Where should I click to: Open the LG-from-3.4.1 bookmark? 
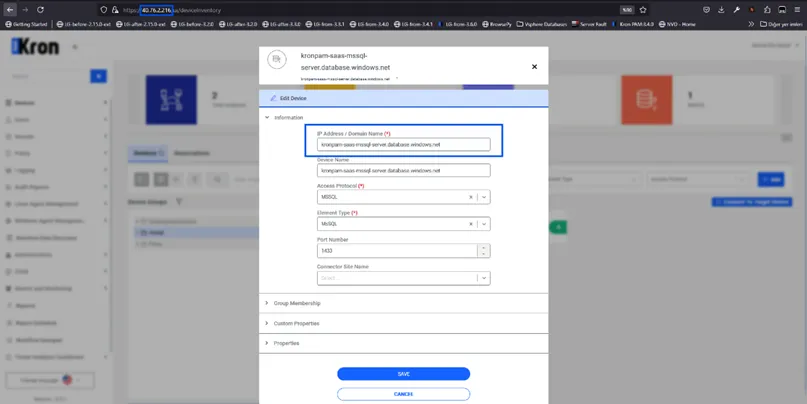[413, 24]
